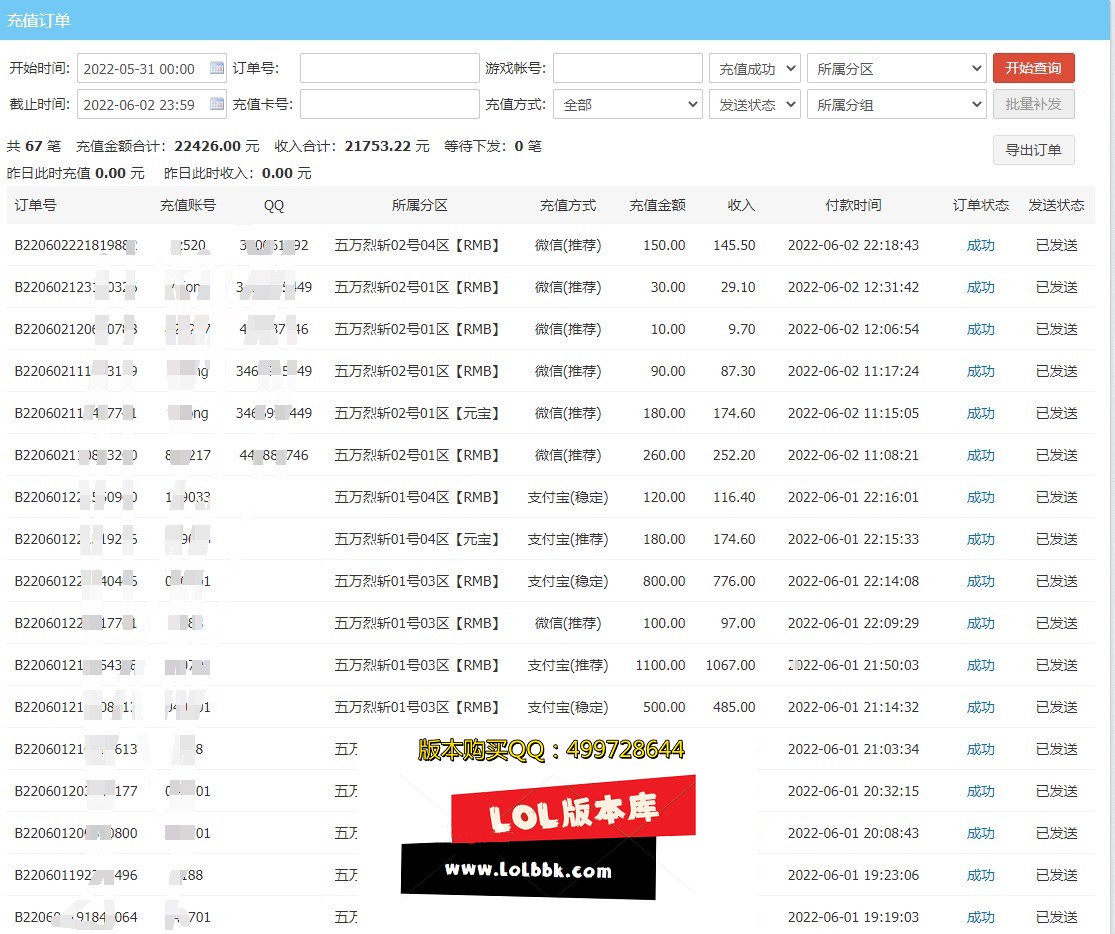1115x934 pixels.
Task: Select payment time 2022-06-01 21:14:32
Action: [x=853, y=707]
